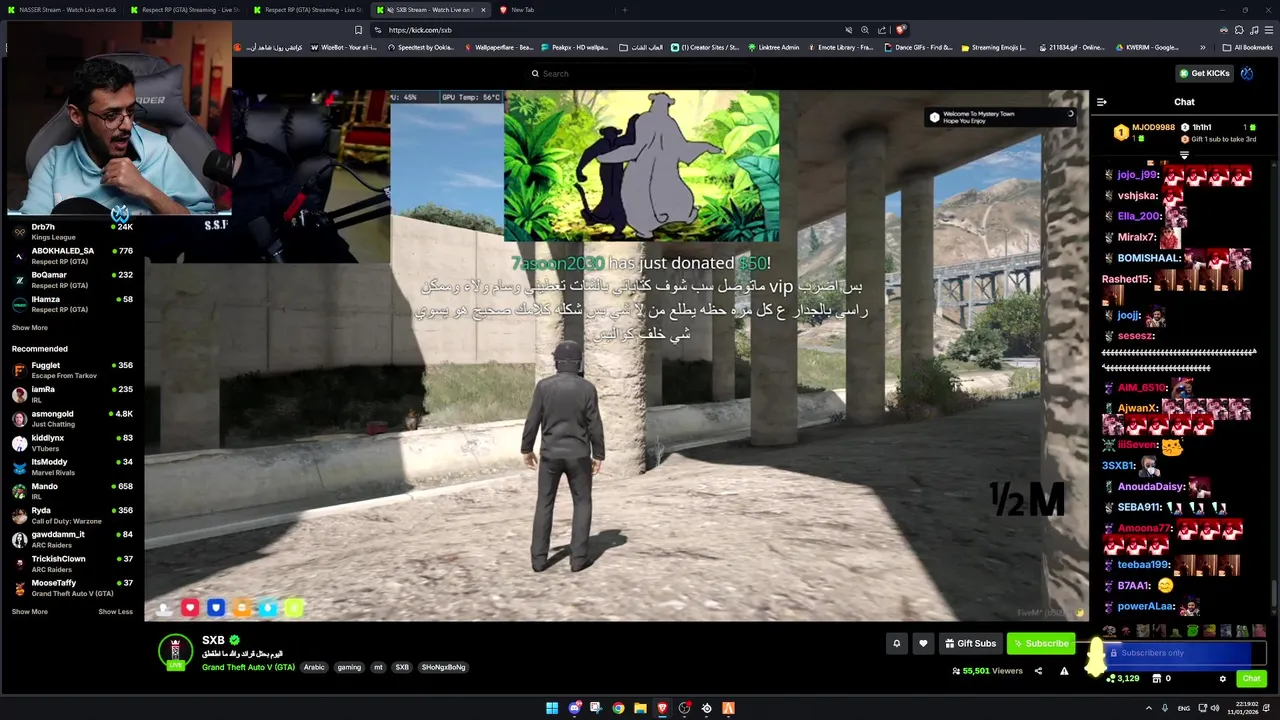Click the Subscribers only chat input
1280x720 pixels.
point(1185,653)
